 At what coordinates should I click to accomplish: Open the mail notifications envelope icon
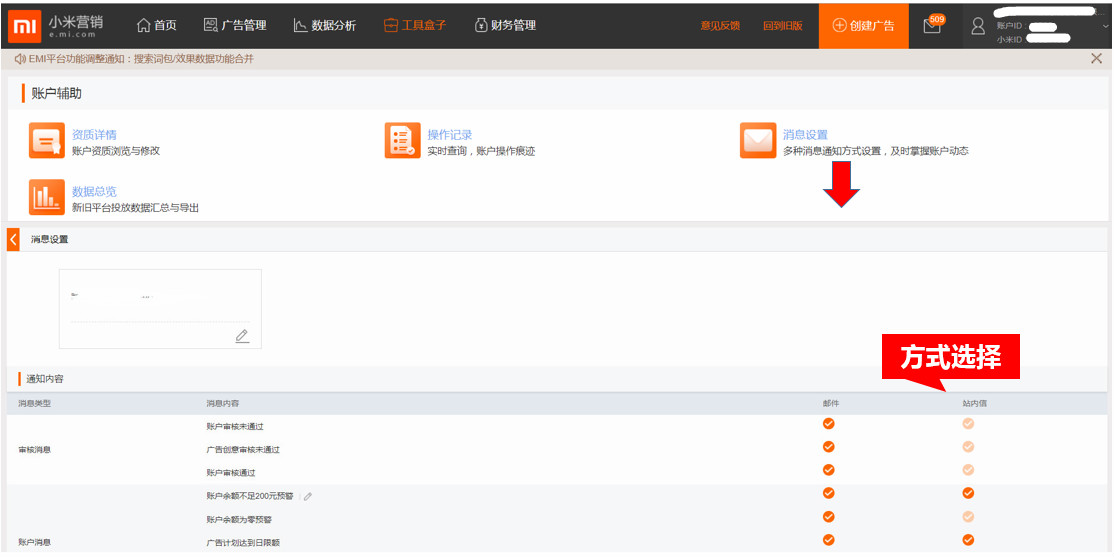932,26
